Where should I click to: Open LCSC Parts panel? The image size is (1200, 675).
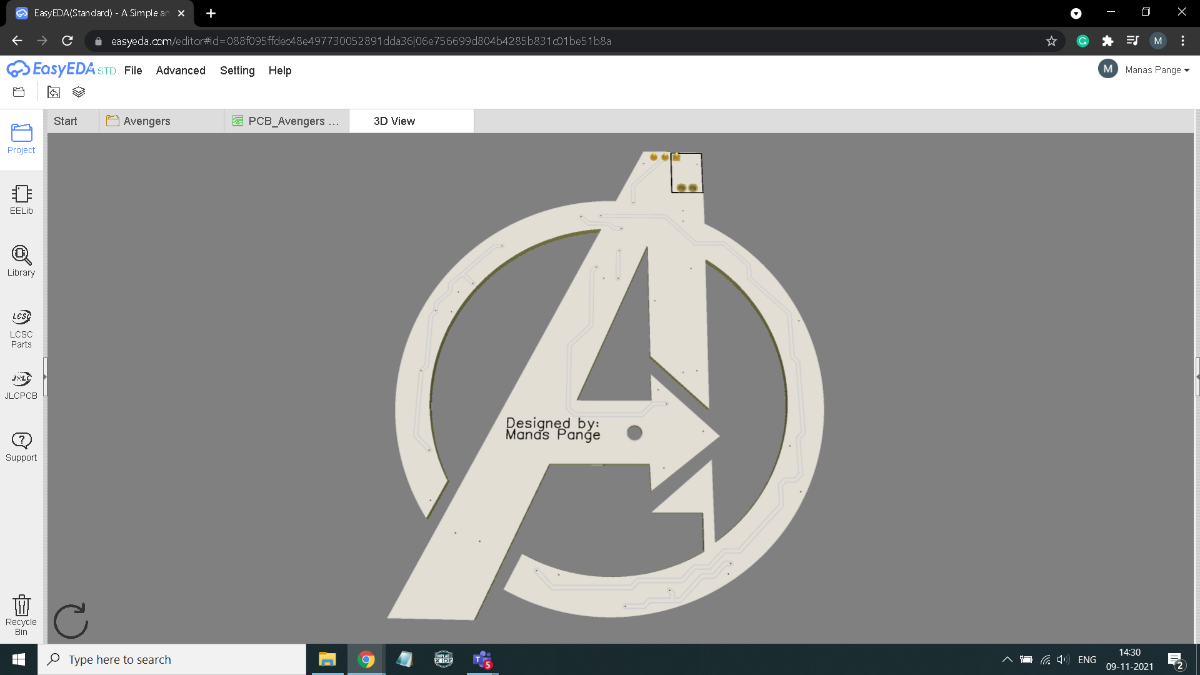click(21, 328)
